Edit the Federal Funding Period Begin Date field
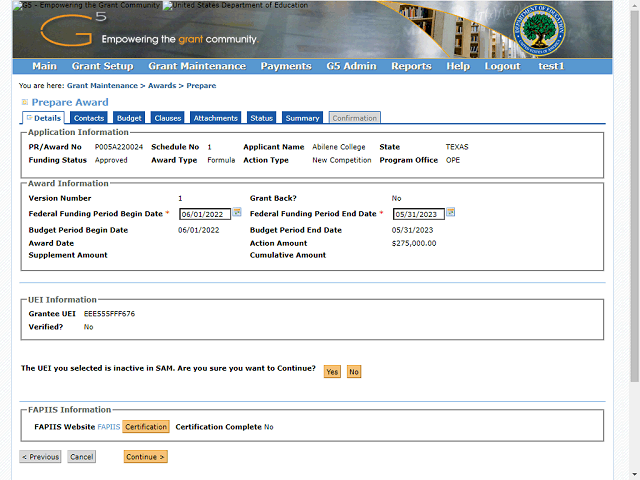The width and height of the screenshot is (640, 480). click(204, 214)
